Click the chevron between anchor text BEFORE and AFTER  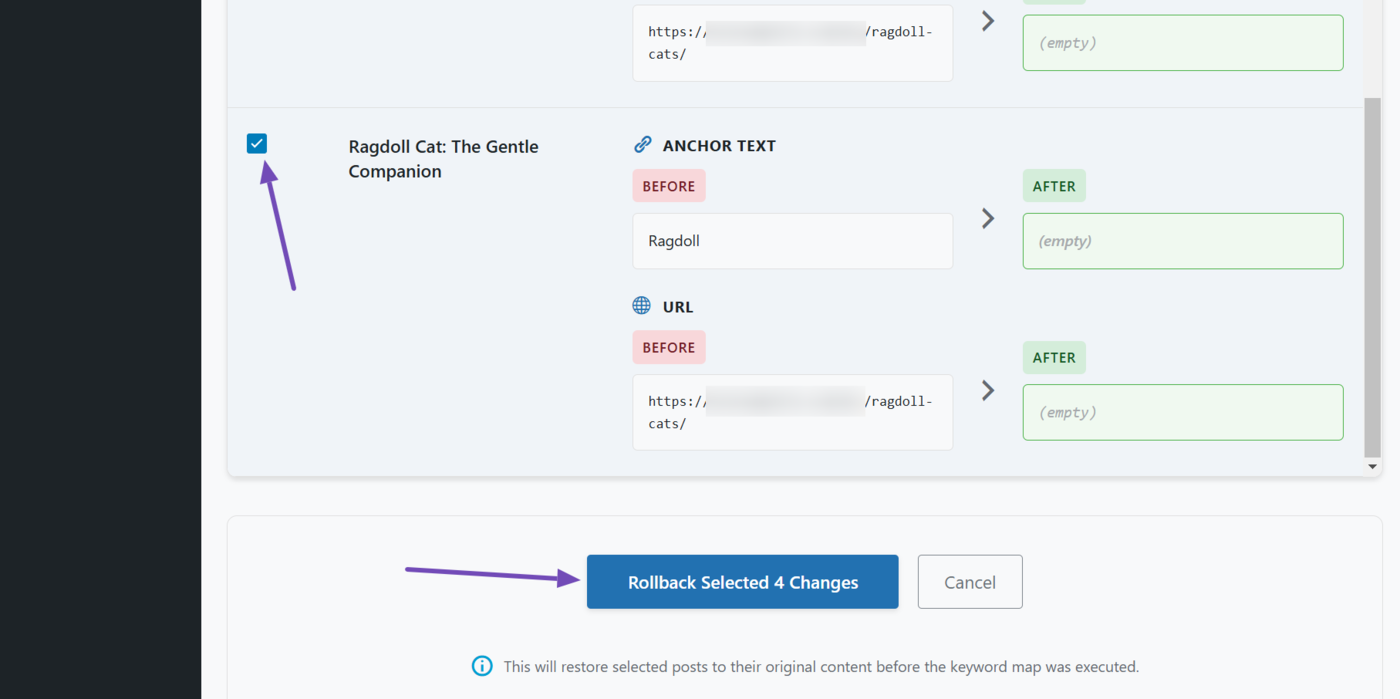[987, 218]
